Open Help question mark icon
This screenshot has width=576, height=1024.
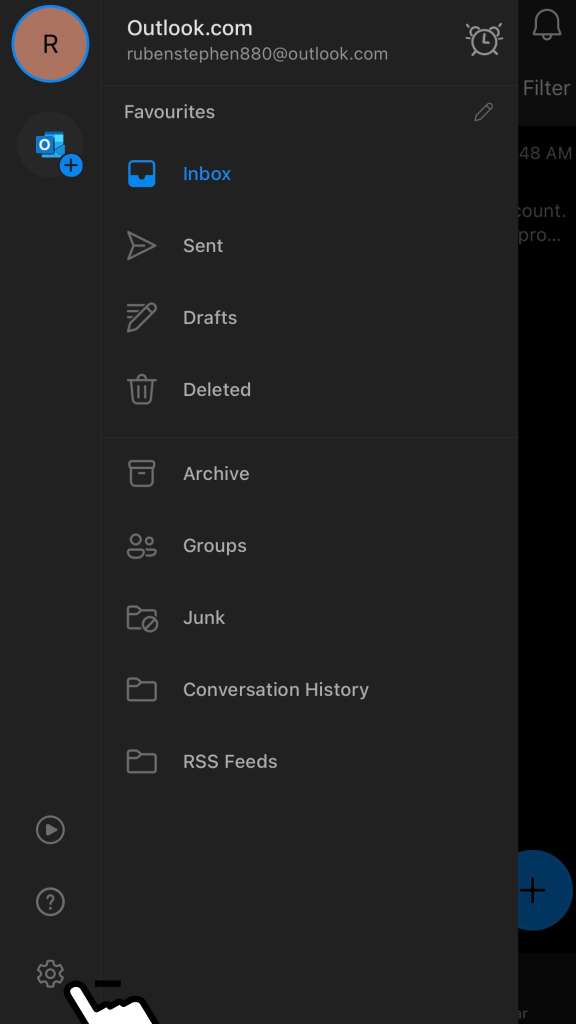point(50,902)
